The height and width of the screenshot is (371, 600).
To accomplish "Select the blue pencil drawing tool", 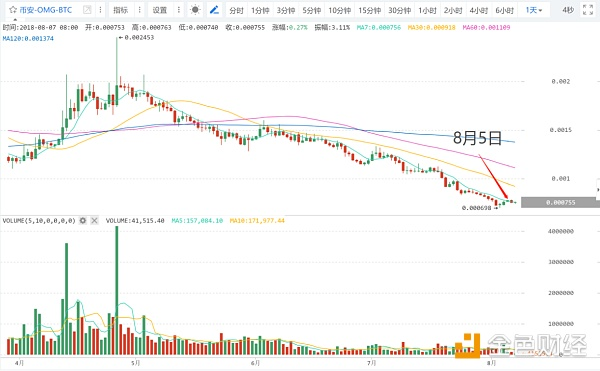I will pos(214,10).
